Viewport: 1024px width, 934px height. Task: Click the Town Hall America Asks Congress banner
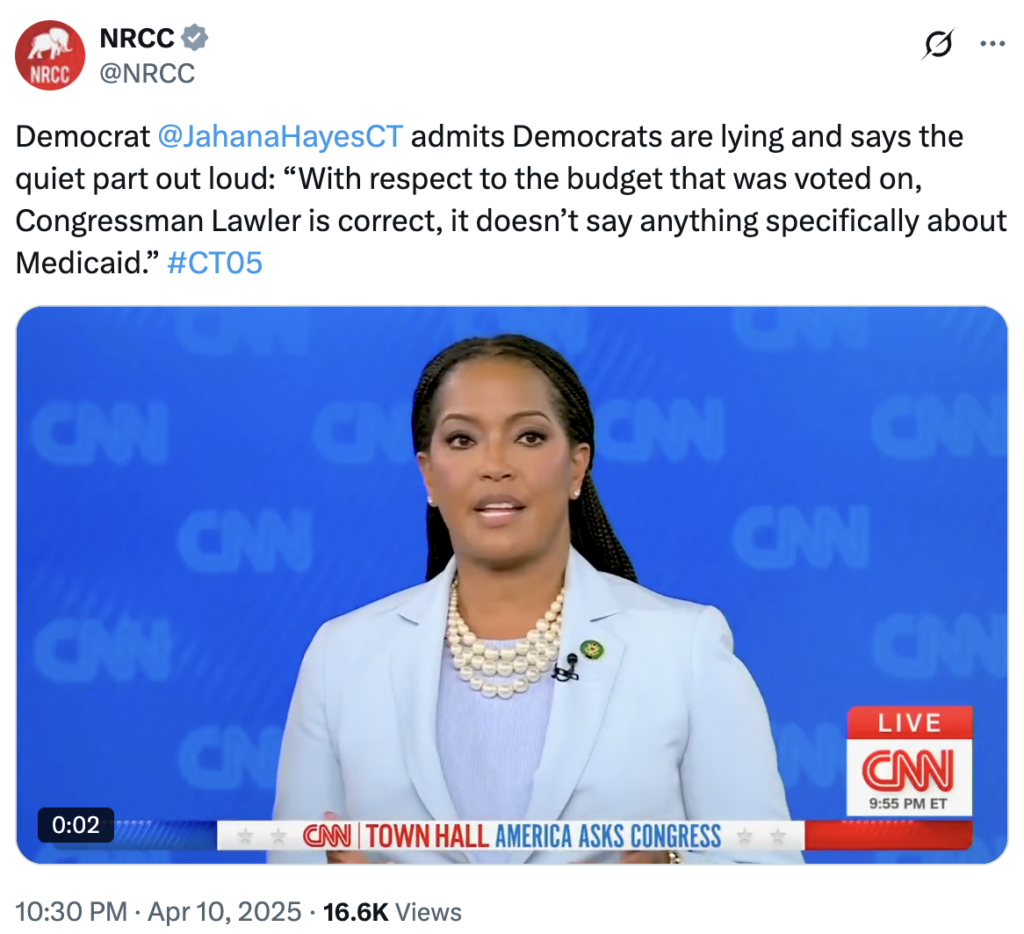click(543, 837)
